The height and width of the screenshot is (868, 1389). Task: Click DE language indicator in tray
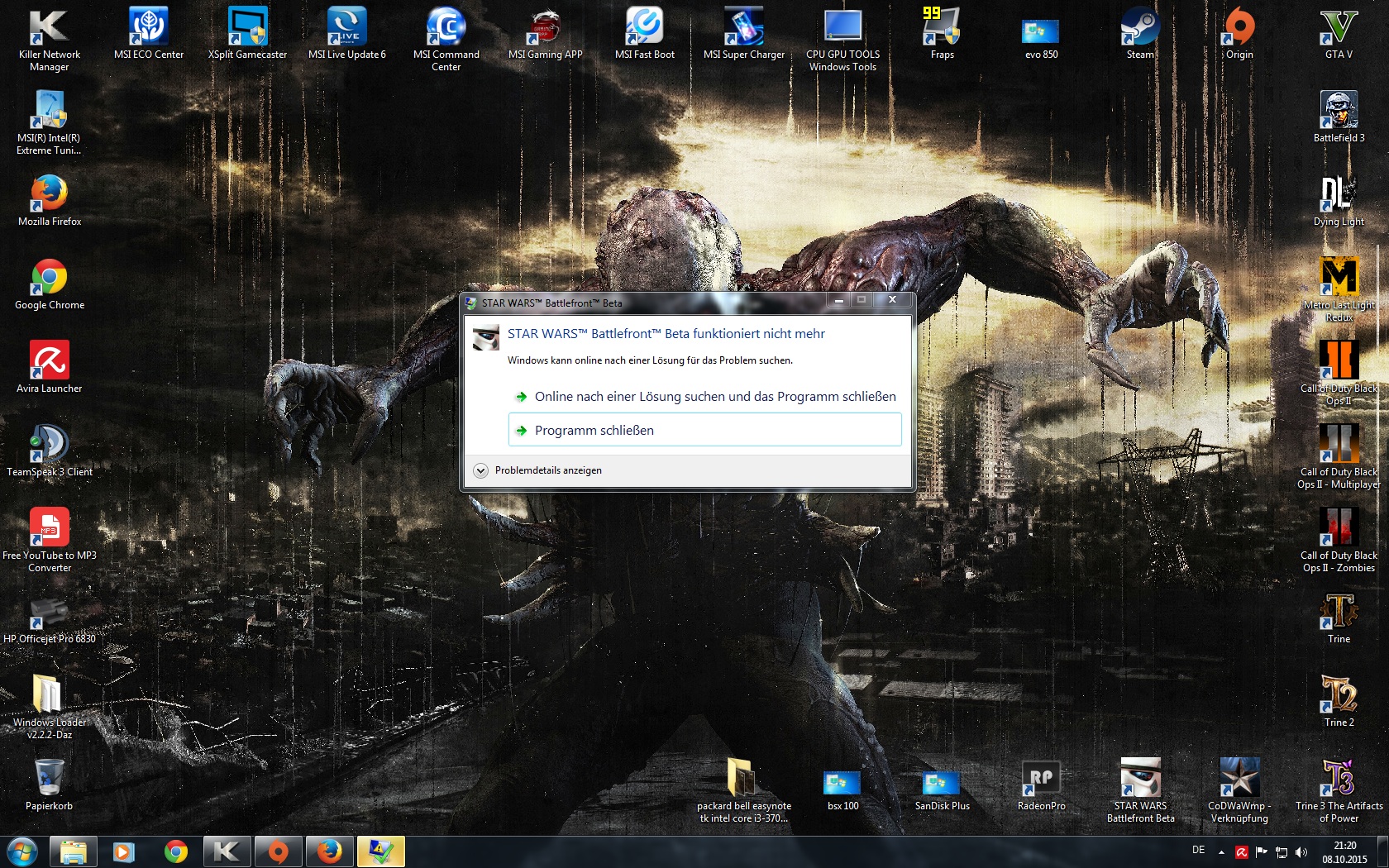click(x=1198, y=851)
